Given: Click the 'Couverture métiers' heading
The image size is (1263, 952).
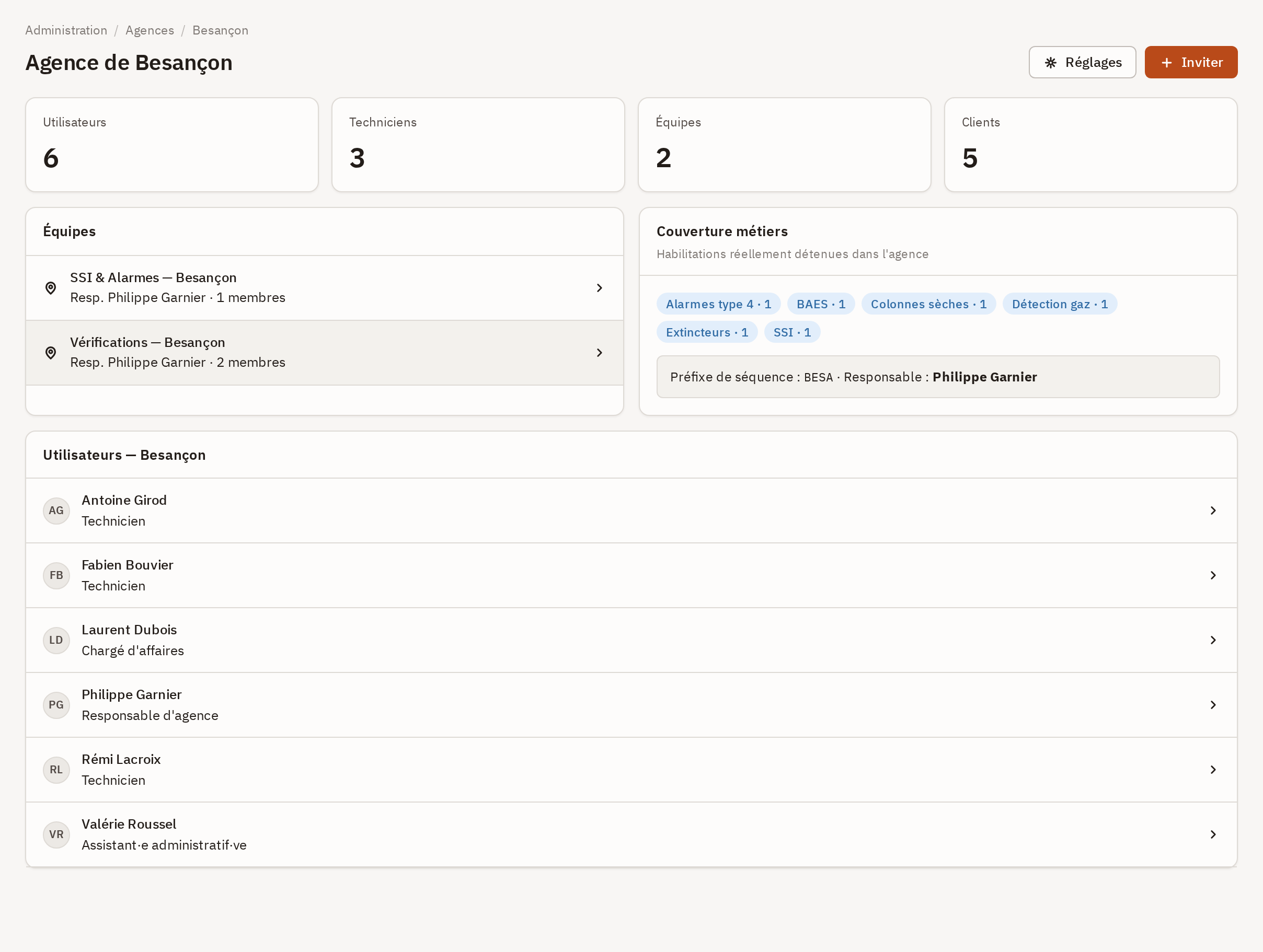Looking at the screenshot, I should coord(722,231).
